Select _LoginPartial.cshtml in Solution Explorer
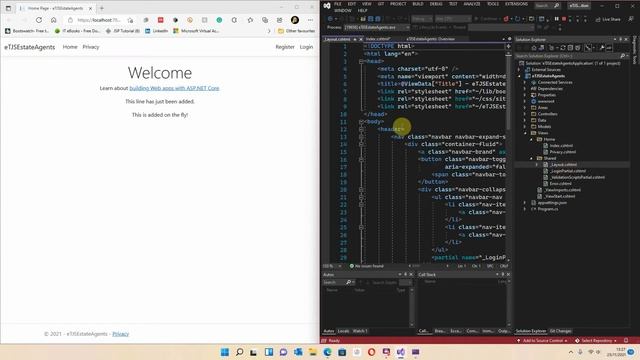 click(568, 171)
